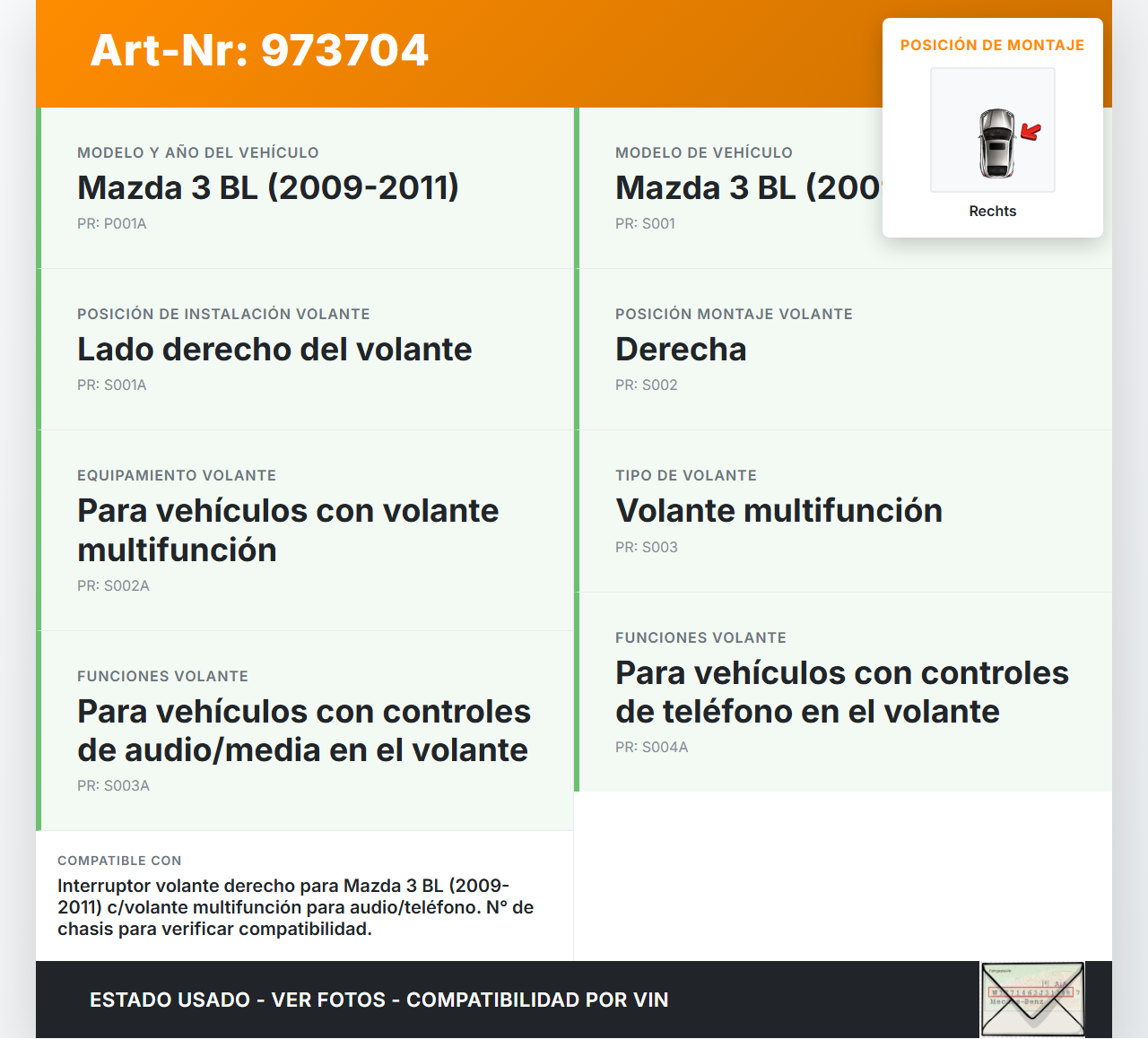
Task: Click the PR: S001 code
Action: [x=645, y=223]
